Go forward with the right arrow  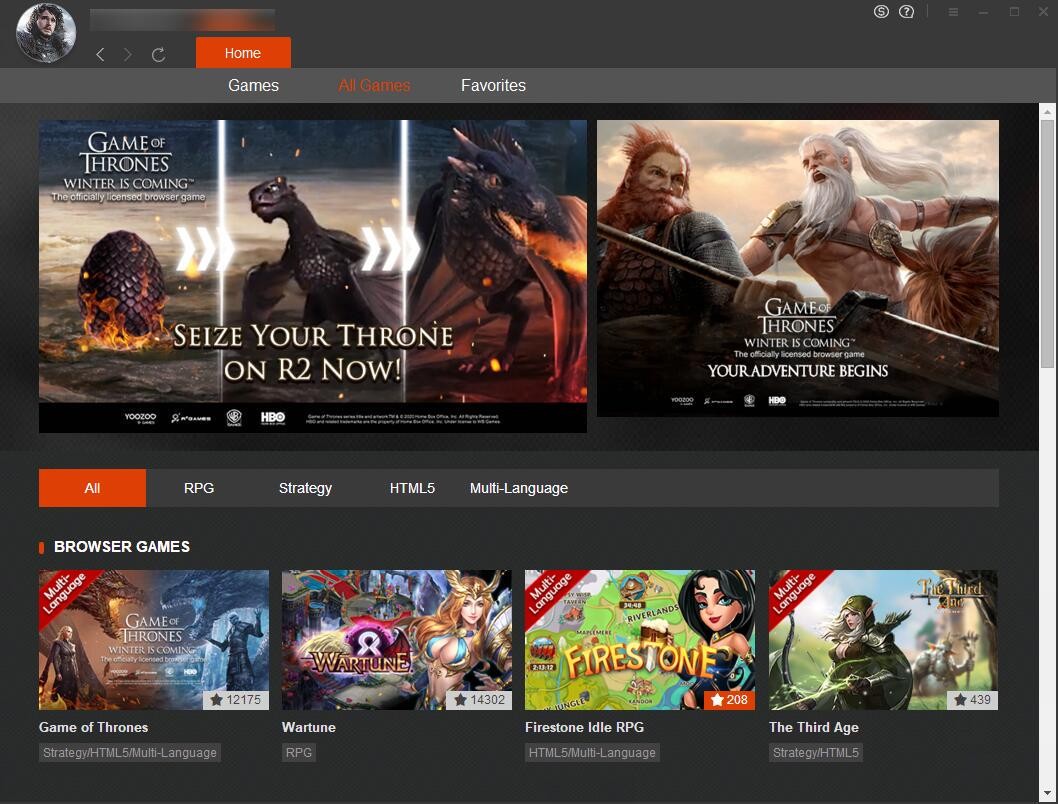point(128,55)
